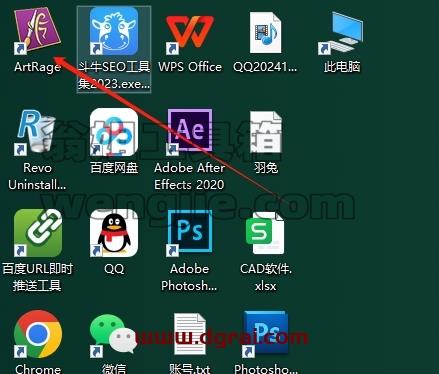Click the 百度URL即时推送工具 shortcut
439x374 pixels.
[38, 233]
